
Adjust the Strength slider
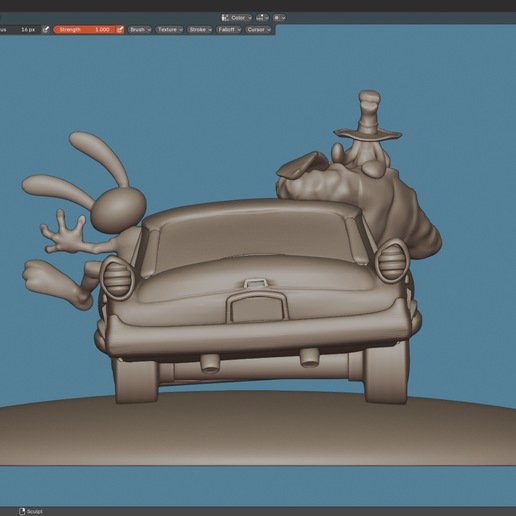coord(84,30)
